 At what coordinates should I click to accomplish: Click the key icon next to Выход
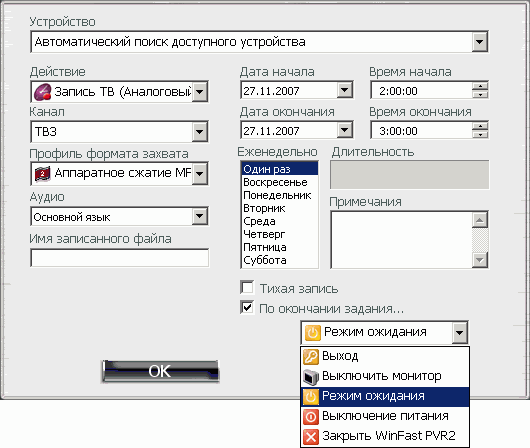311,356
